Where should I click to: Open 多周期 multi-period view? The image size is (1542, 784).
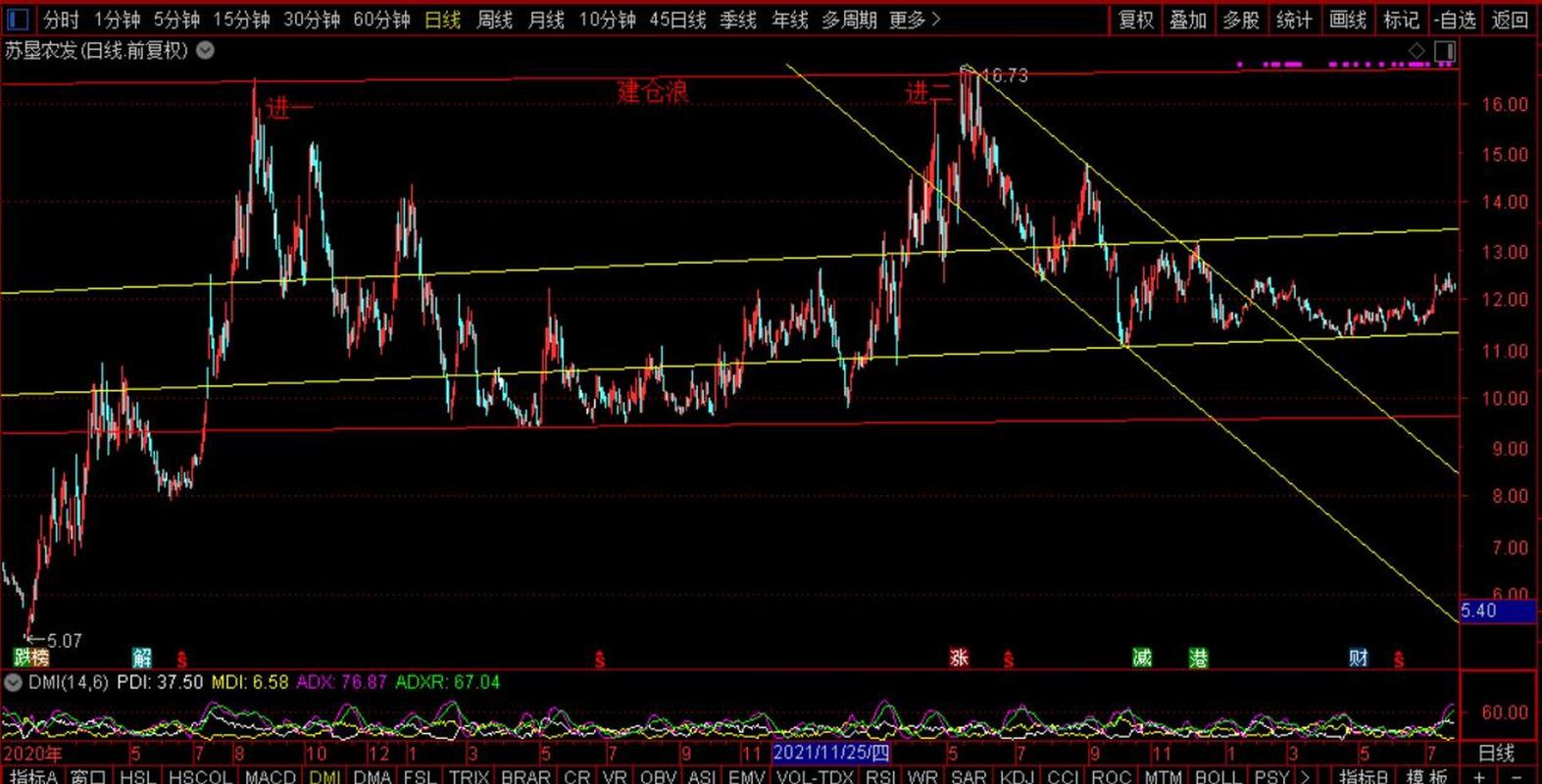coord(849,20)
